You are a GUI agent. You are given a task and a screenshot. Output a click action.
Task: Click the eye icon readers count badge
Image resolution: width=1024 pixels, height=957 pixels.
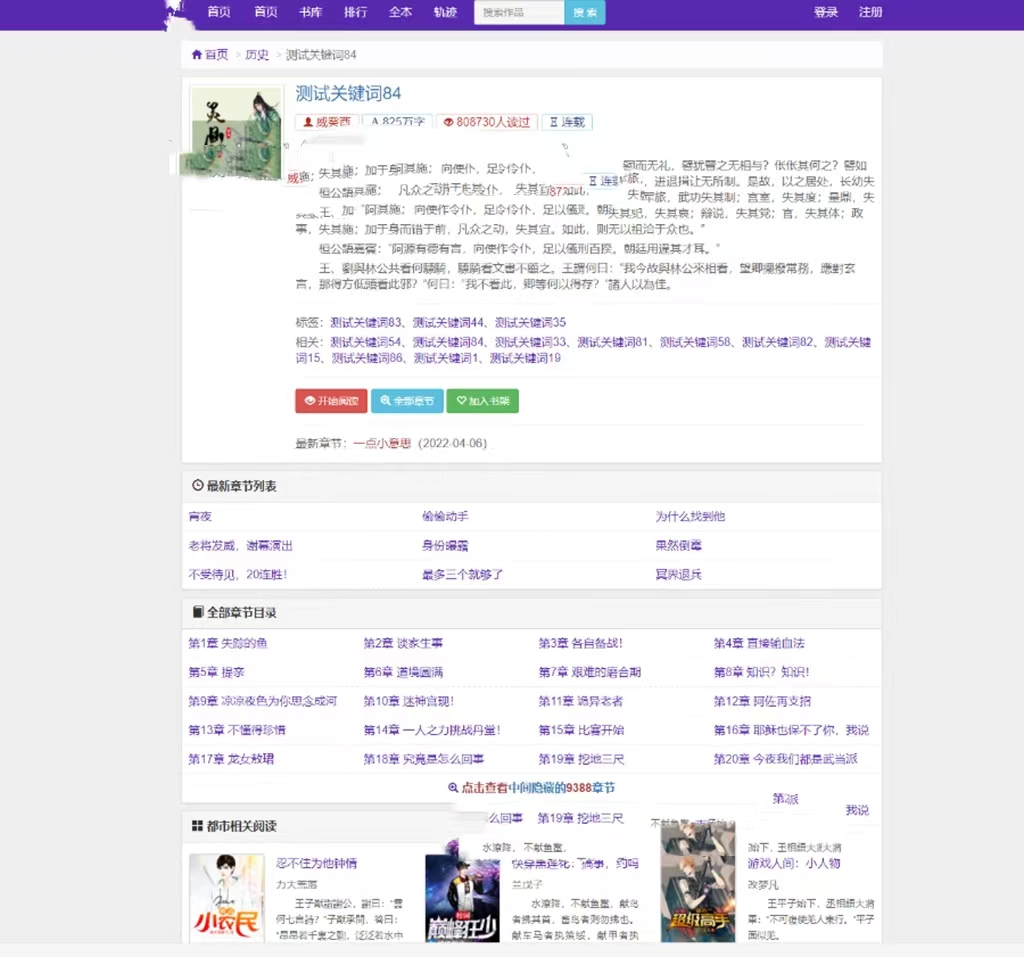pyautogui.click(x=448, y=122)
